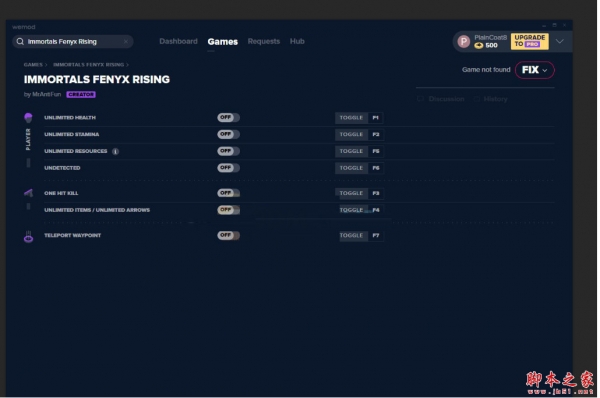Select the Games tab
Screen dimensions: 600x398
(x=223, y=42)
